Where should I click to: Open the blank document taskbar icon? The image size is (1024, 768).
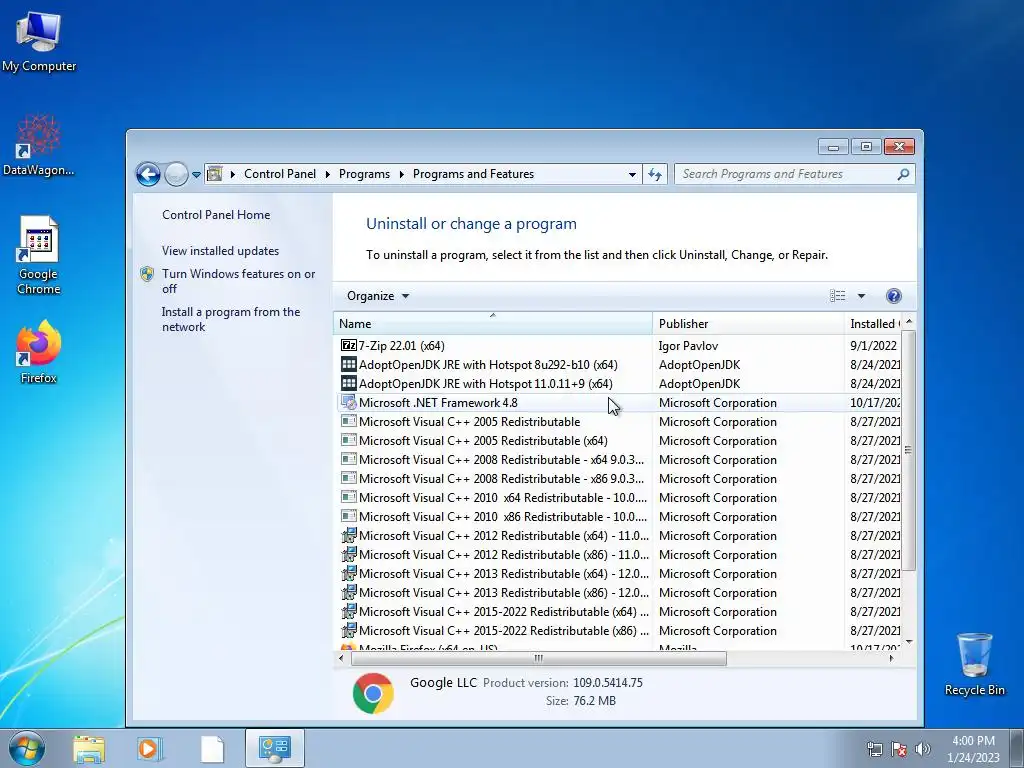coord(212,749)
